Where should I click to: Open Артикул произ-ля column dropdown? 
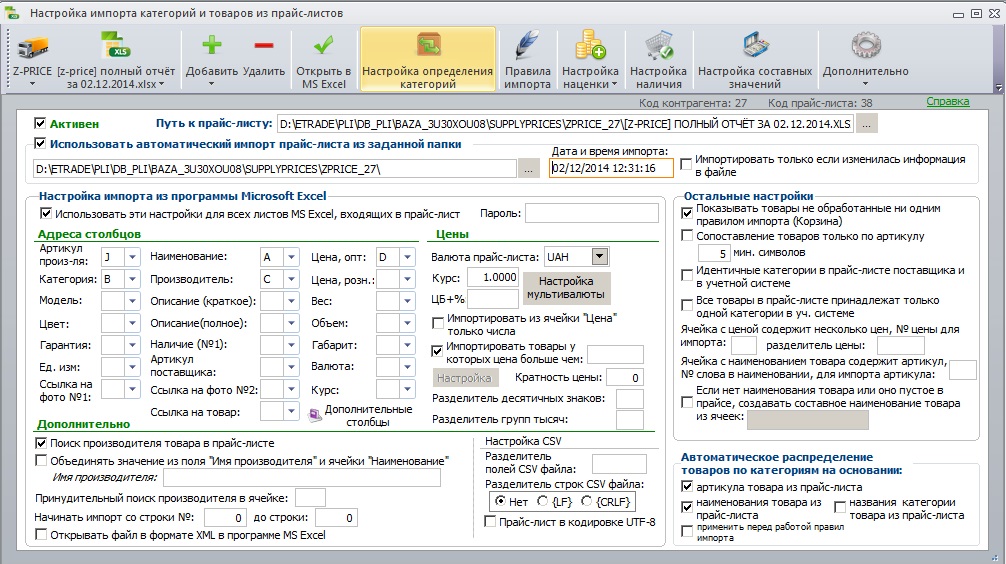coord(132,257)
